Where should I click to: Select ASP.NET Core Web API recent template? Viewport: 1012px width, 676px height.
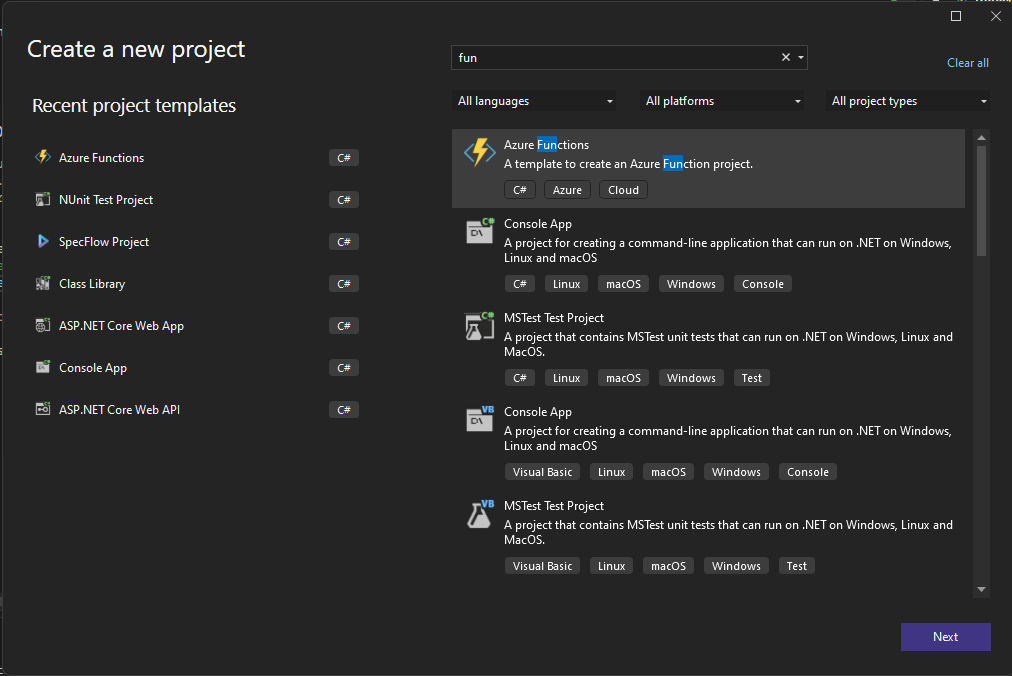pos(119,410)
